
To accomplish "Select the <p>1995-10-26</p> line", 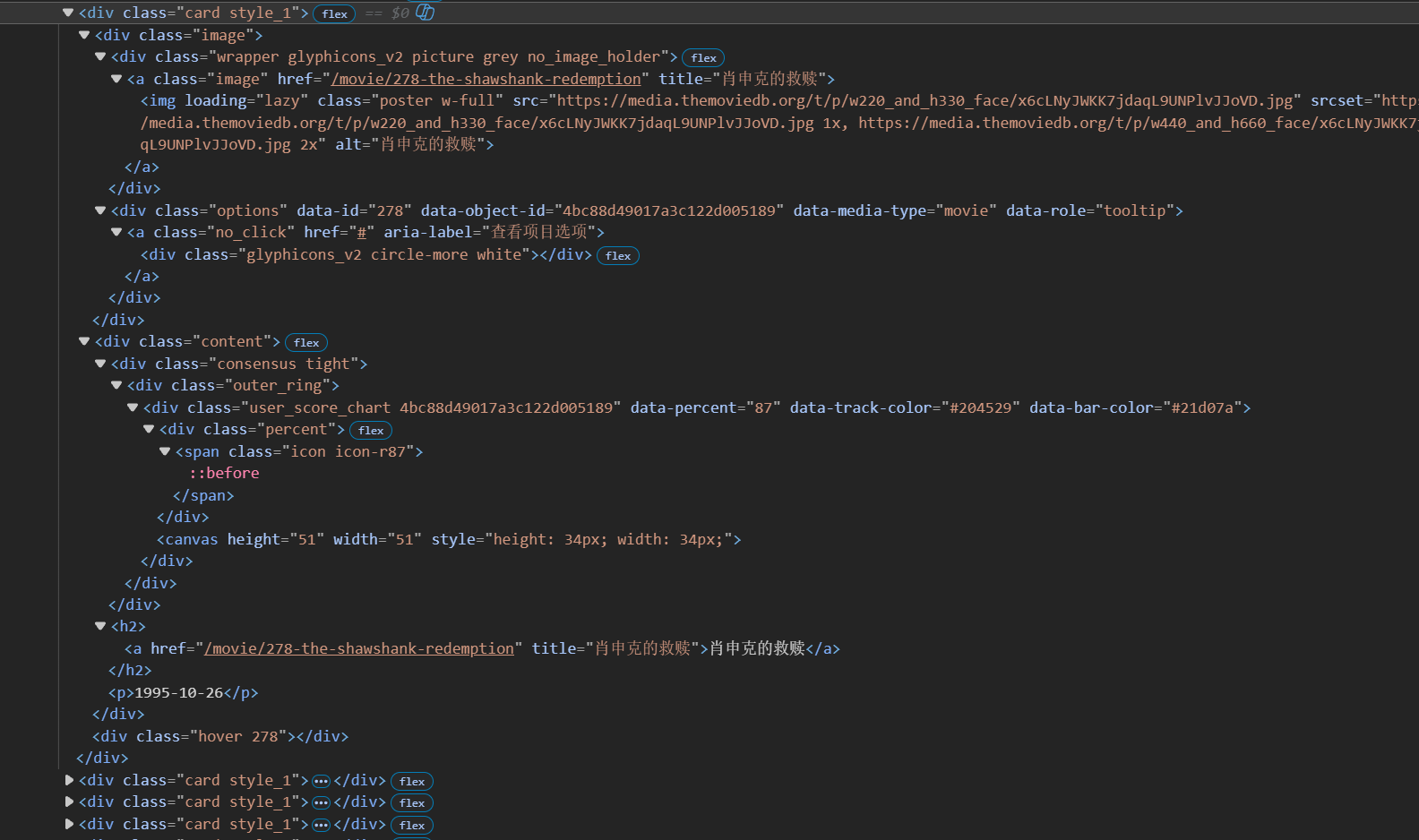I will click(x=184, y=692).
